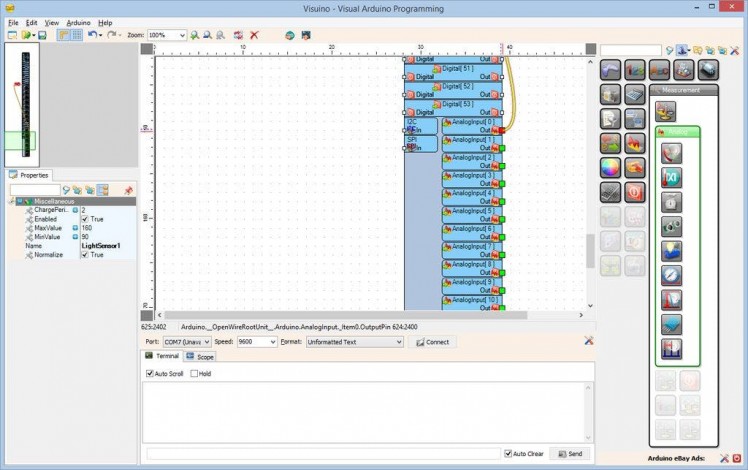Click the blue Zoom Out magnifier
Image resolution: width=748 pixels, height=470 pixels.
click(x=207, y=35)
